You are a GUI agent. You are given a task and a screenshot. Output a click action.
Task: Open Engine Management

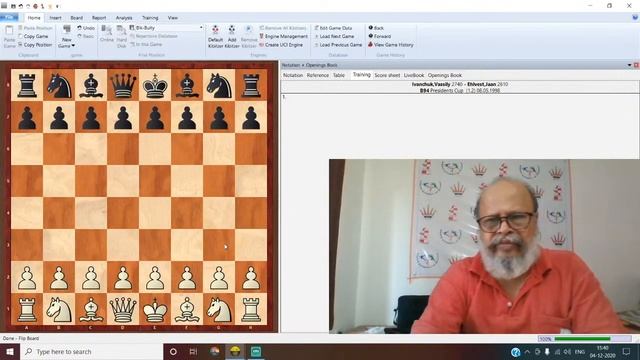284,36
